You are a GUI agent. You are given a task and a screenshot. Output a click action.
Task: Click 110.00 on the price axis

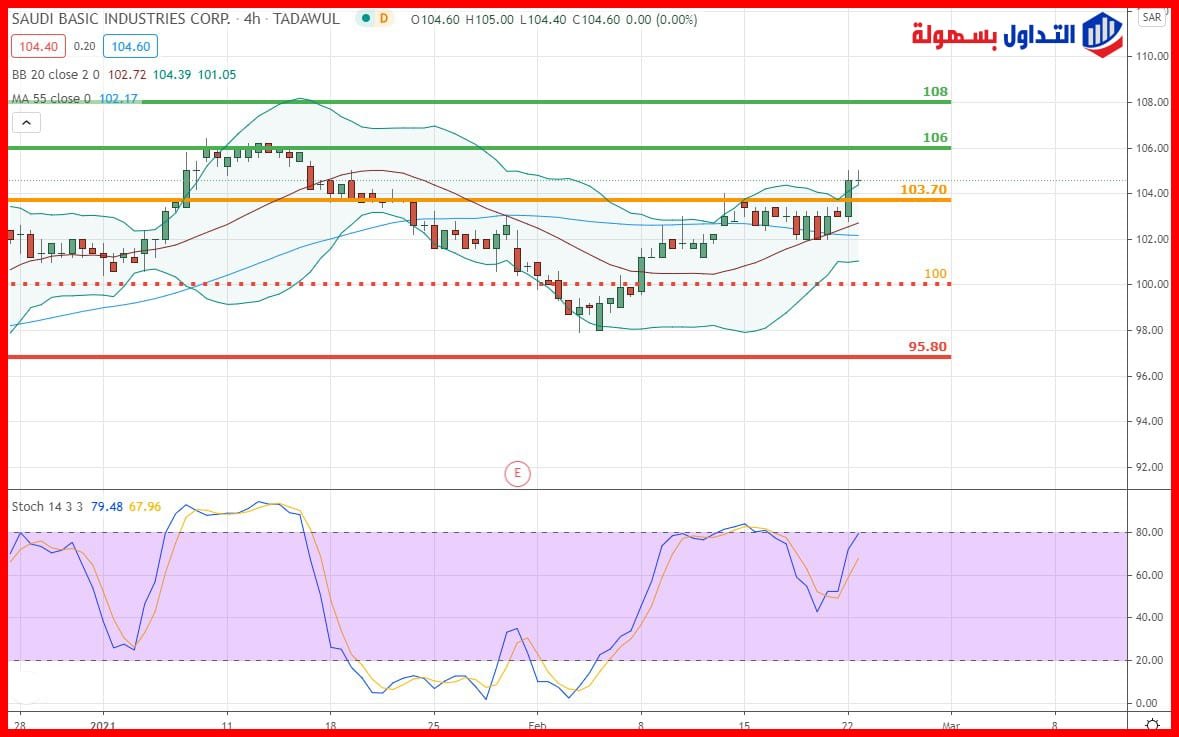[x=1152, y=56]
